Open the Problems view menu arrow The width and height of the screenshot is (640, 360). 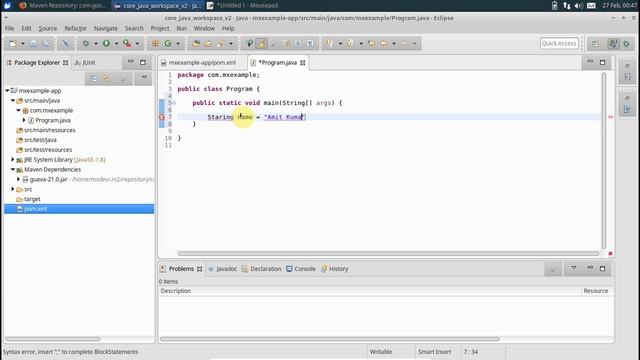pyautogui.click(x=574, y=268)
